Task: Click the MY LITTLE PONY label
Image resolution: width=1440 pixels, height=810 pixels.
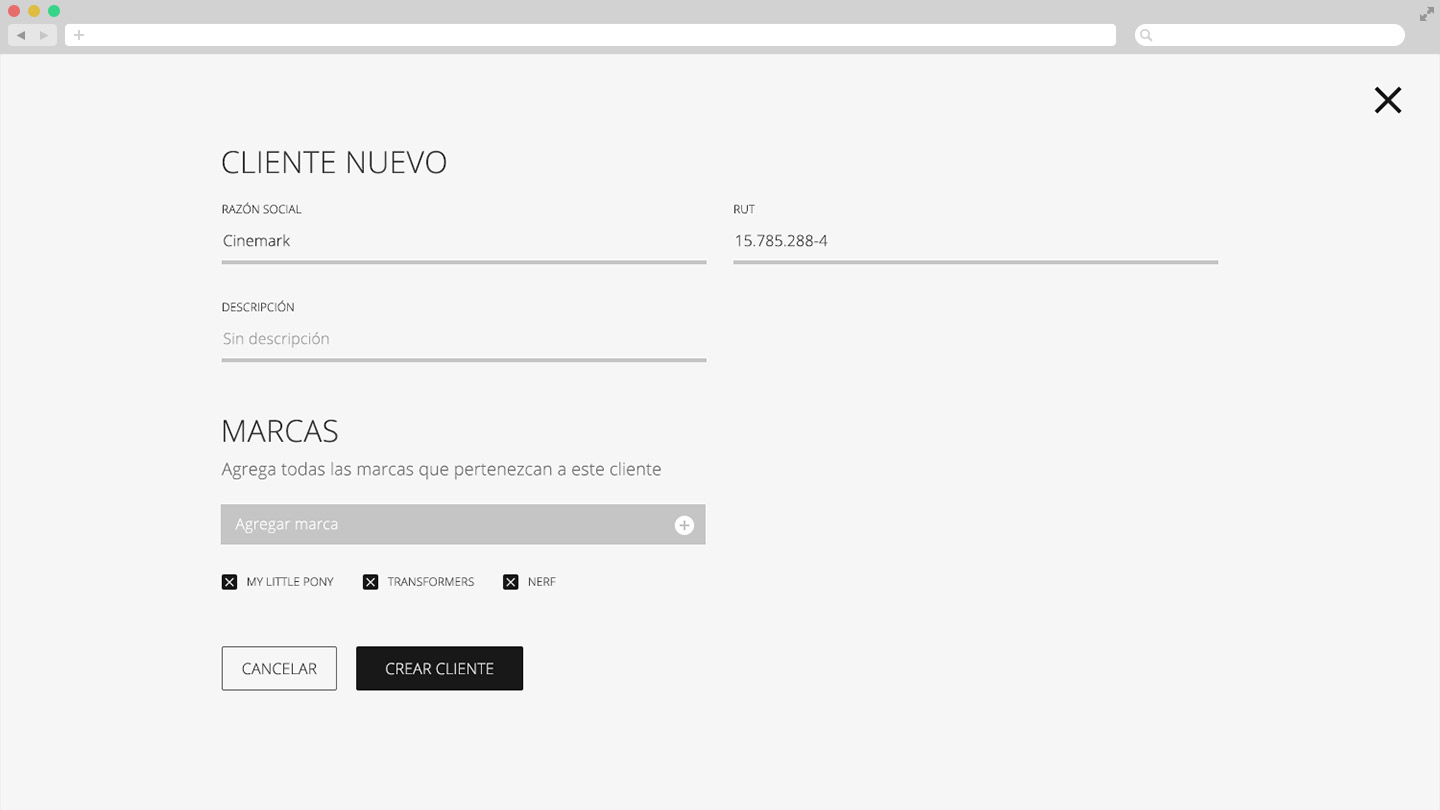Action: coord(290,582)
